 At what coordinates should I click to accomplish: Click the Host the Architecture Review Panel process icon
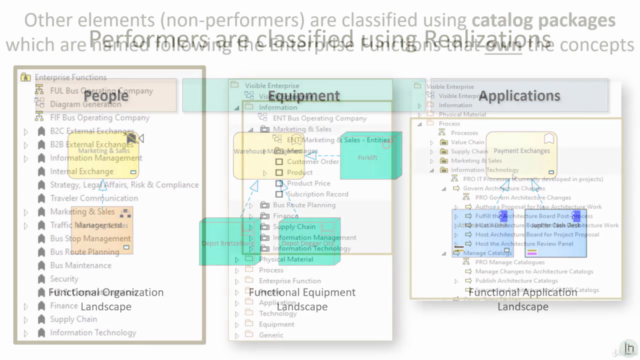tap(469, 244)
